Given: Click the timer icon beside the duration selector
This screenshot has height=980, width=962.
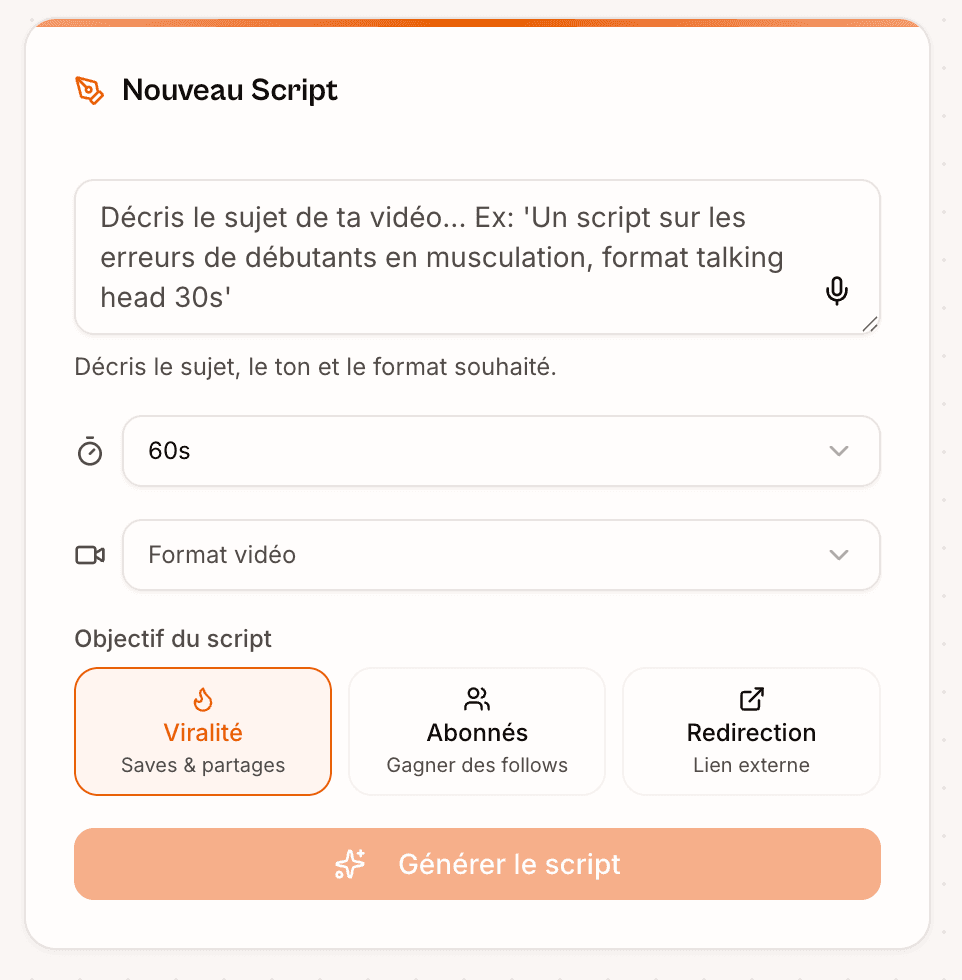Looking at the screenshot, I should 90,452.
